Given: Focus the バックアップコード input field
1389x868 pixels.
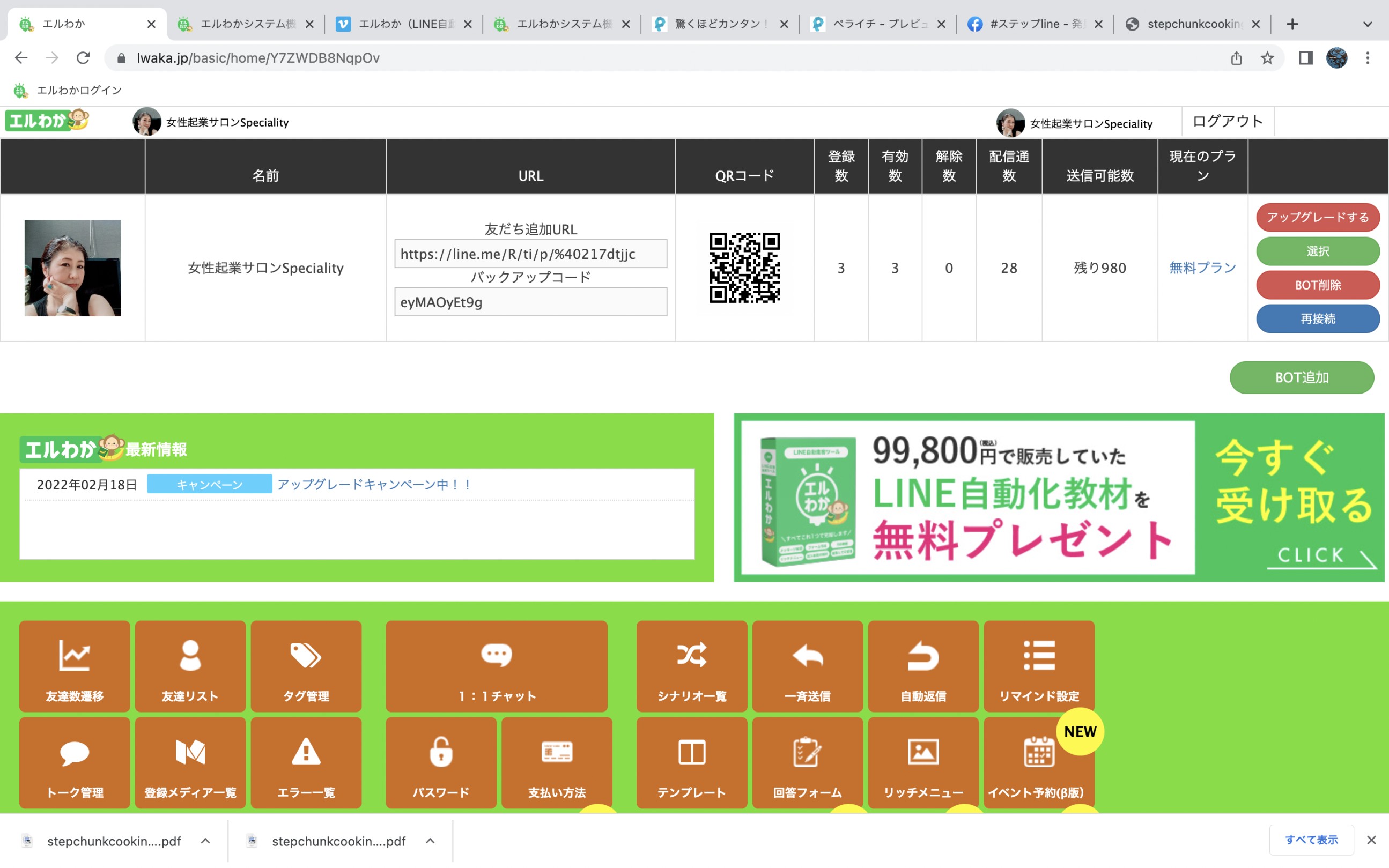Looking at the screenshot, I should pos(530,302).
